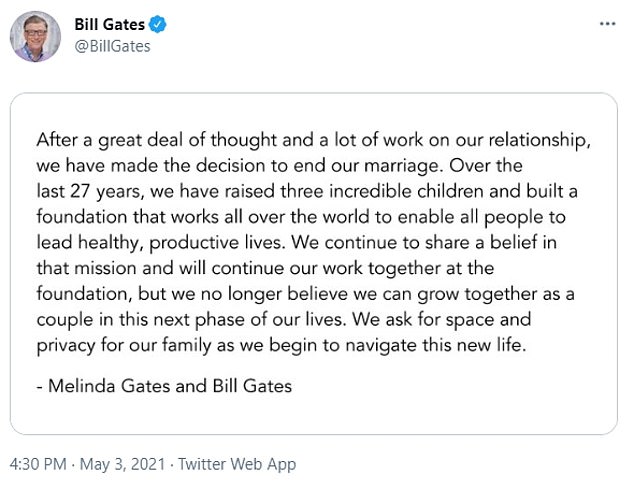Click the "4:30 PM" timestamp

38,465
